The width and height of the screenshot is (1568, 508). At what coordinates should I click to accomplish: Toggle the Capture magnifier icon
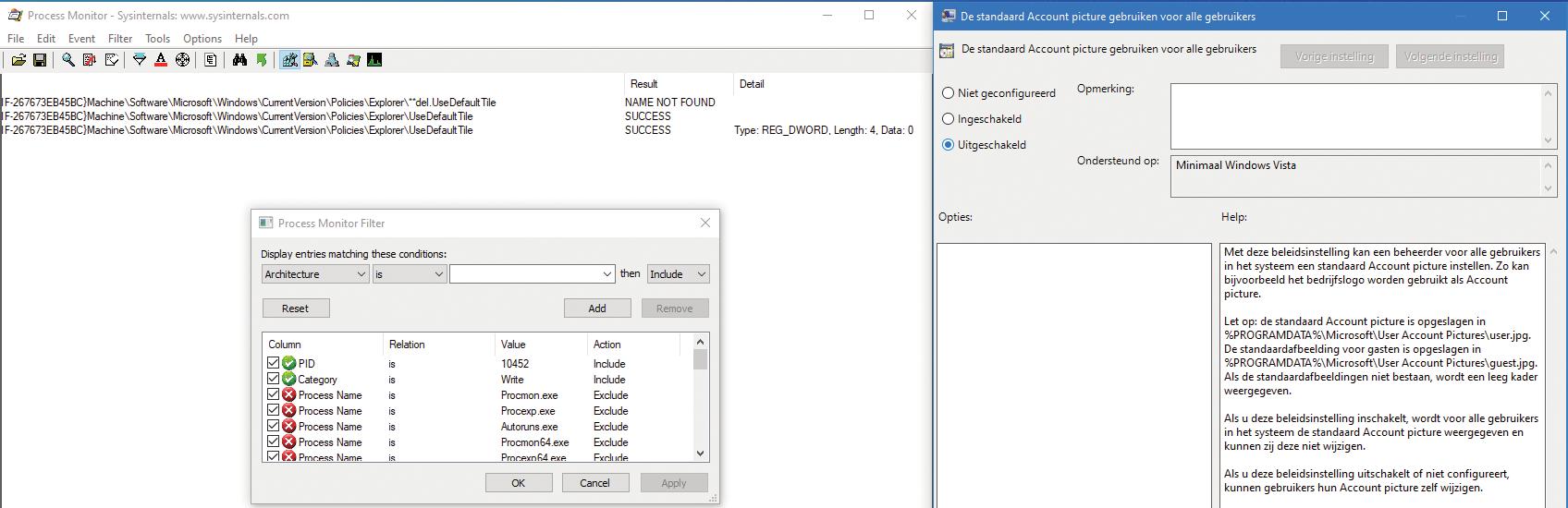[x=68, y=60]
